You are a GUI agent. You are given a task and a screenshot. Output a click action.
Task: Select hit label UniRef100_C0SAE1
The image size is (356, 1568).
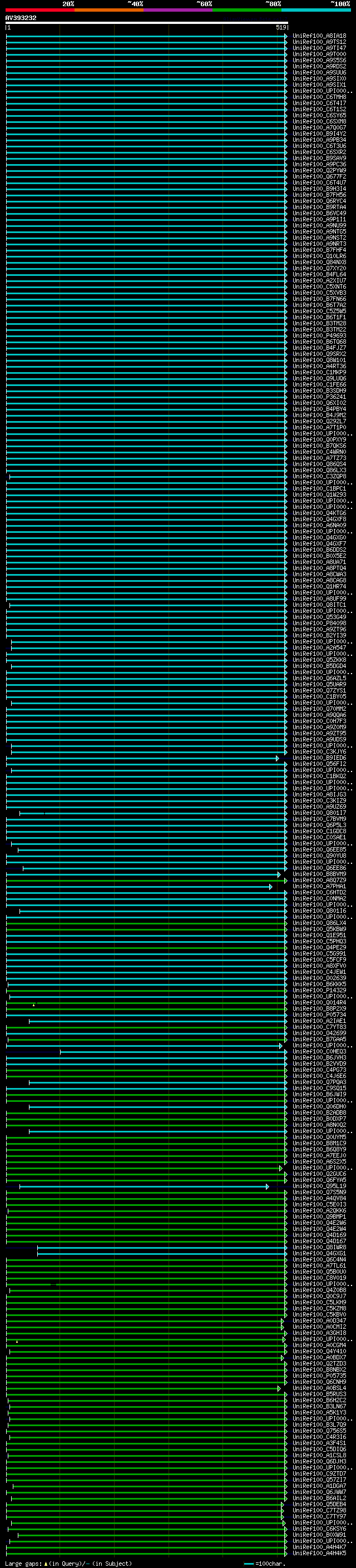tap(319, 838)
